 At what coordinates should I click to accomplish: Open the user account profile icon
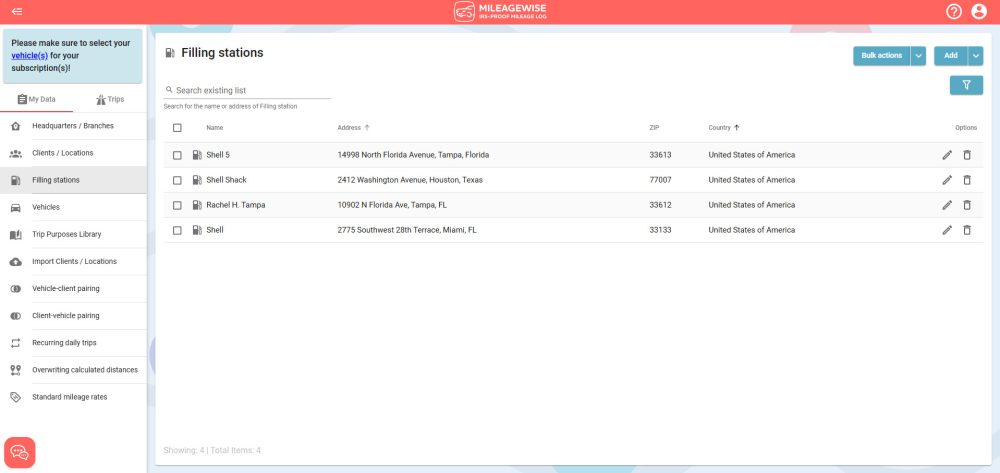979,12
